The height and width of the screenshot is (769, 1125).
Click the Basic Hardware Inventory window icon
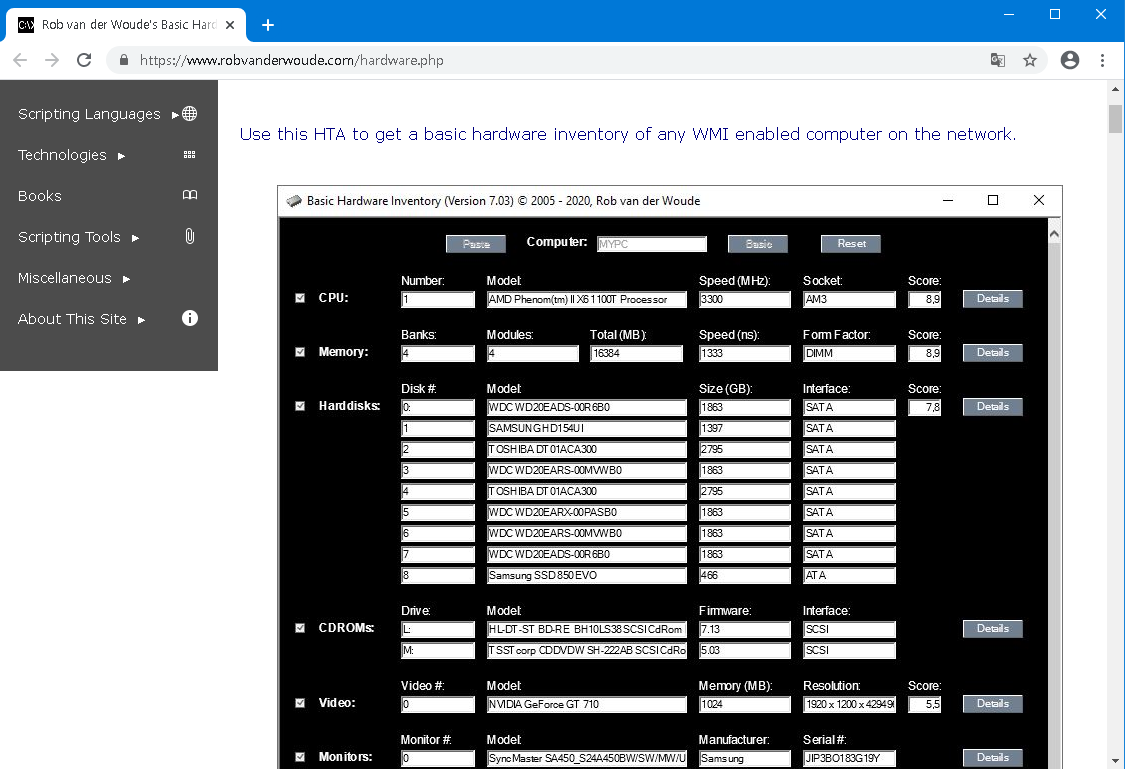[x=293, y=201]
